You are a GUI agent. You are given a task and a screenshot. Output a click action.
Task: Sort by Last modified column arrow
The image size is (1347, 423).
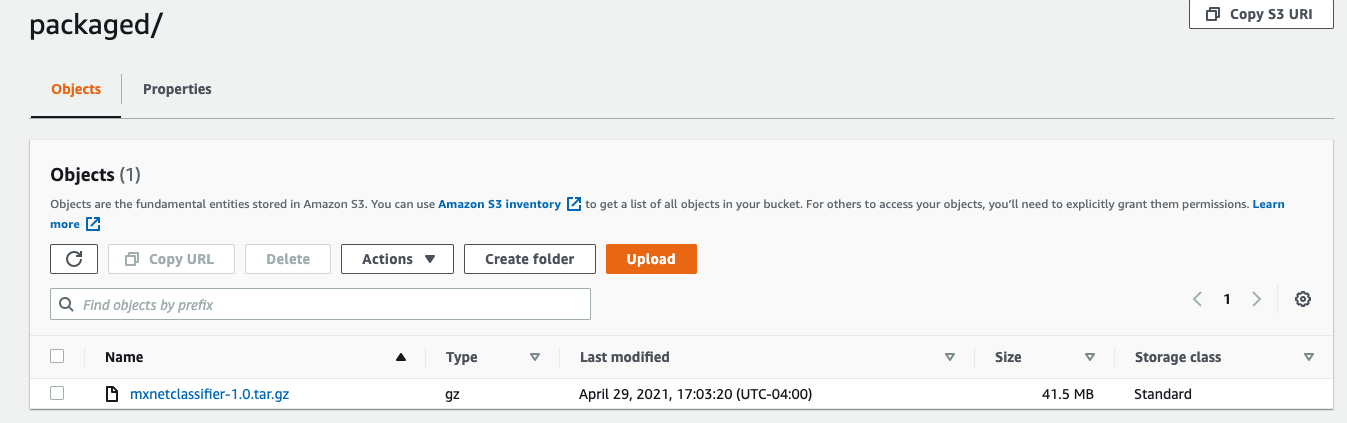tap(949, 357)
